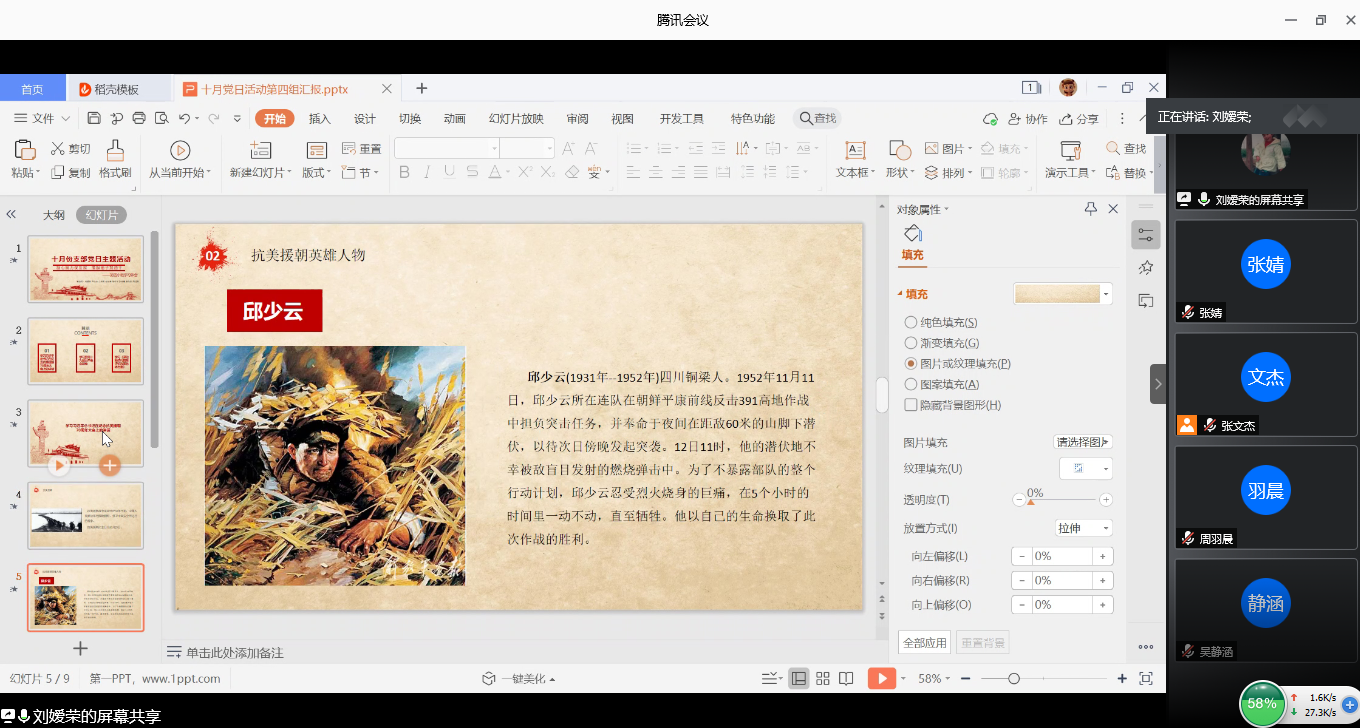
Task: Collapse the slide thumbnail pane
Action: 11,214
